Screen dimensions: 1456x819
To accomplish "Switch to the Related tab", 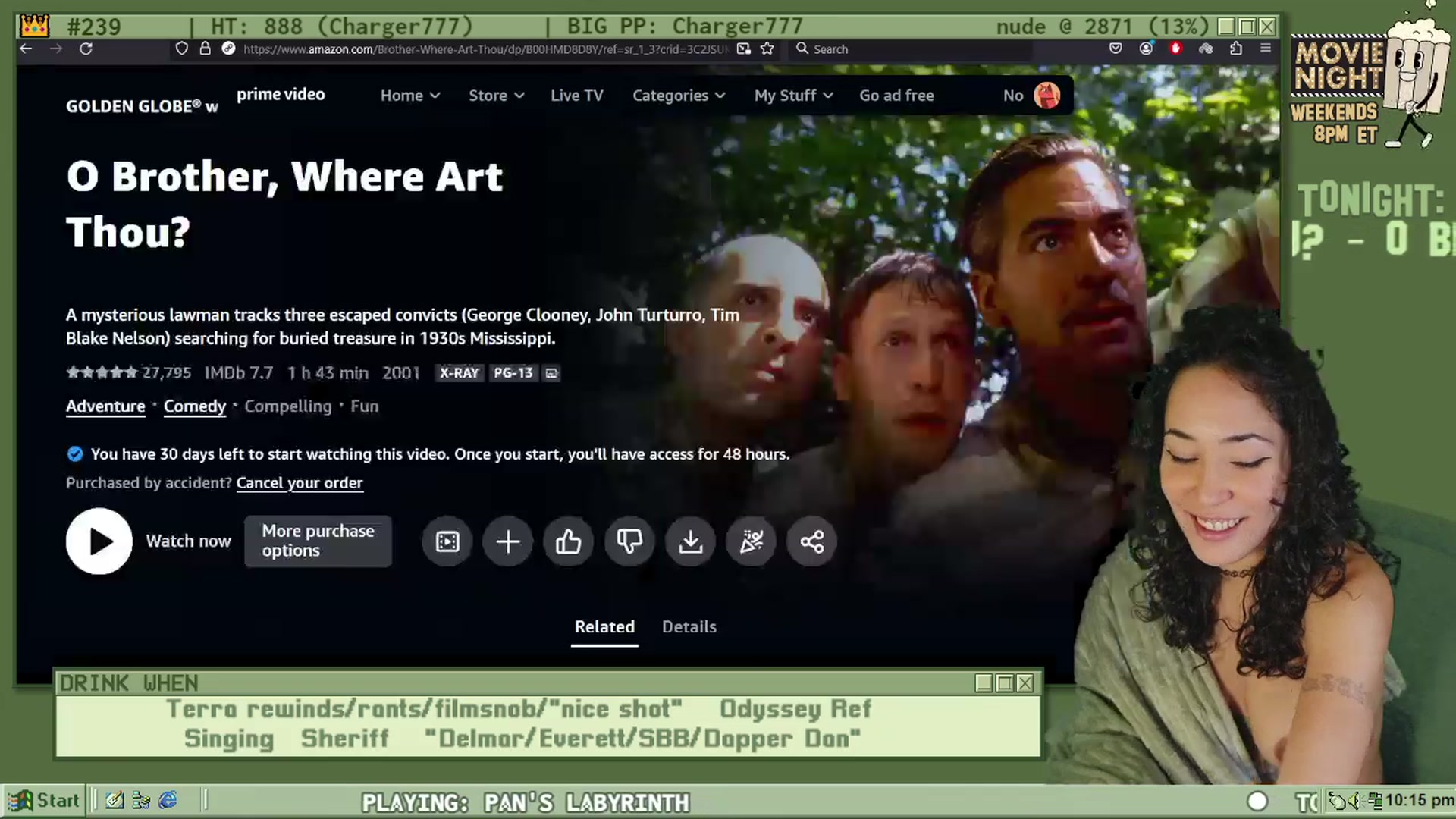I will [x=604, y=627].
